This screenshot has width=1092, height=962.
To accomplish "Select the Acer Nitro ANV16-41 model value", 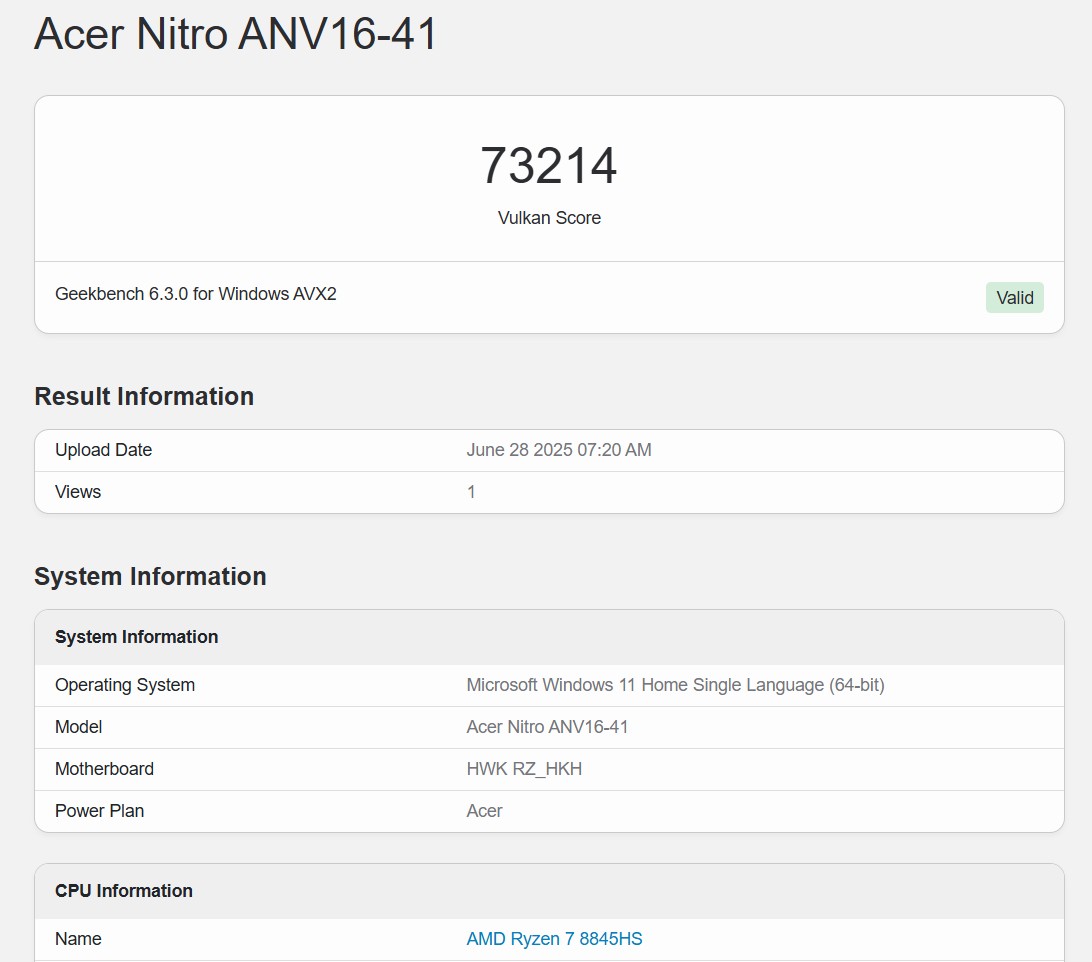I will pyautogui.click(x=547, y=727).
